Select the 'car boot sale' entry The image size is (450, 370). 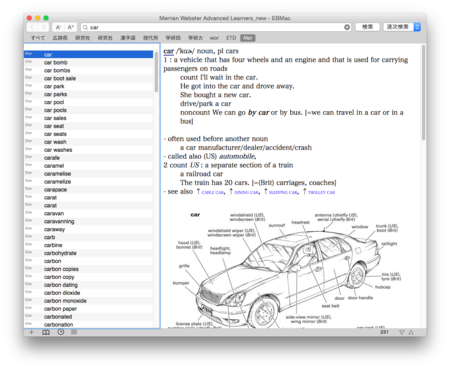click(88, 78)
